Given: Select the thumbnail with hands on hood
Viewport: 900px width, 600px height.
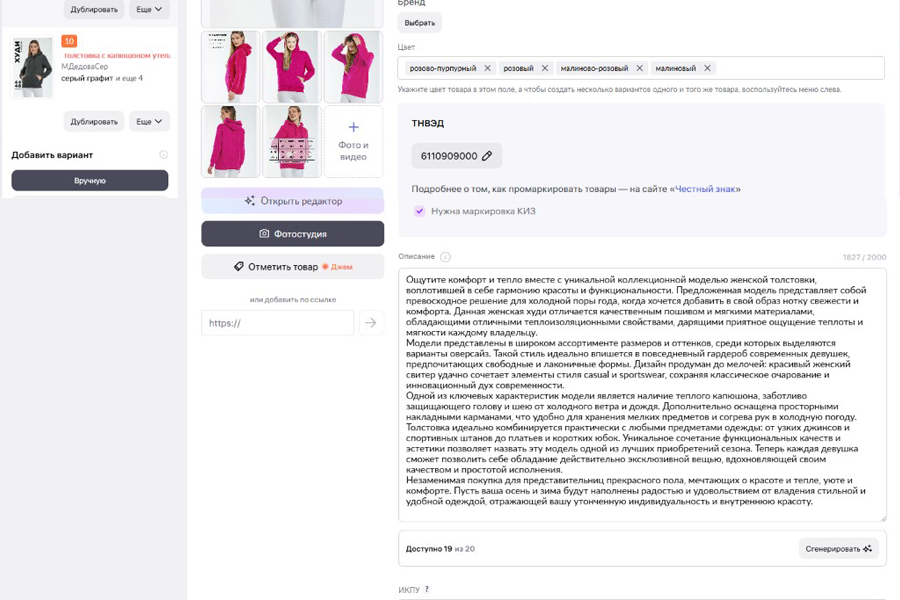Looking at the screenshot, I should 354,67.
